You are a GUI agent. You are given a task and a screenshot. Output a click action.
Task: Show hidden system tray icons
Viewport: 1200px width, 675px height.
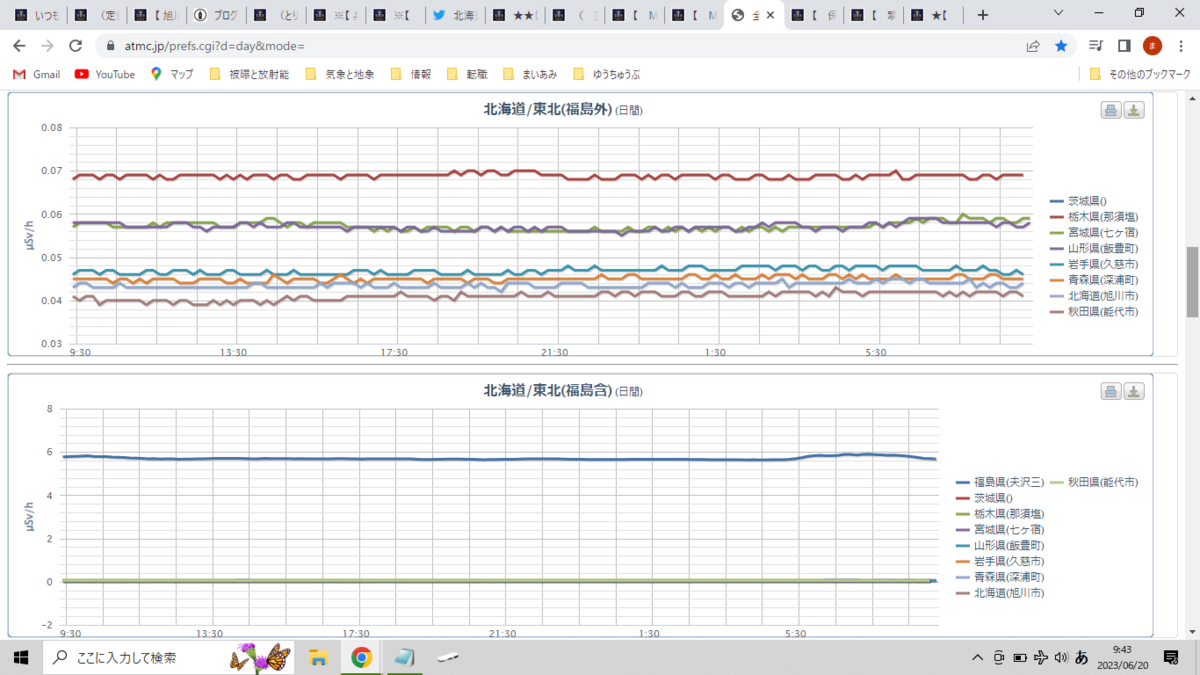pos(978,658)
